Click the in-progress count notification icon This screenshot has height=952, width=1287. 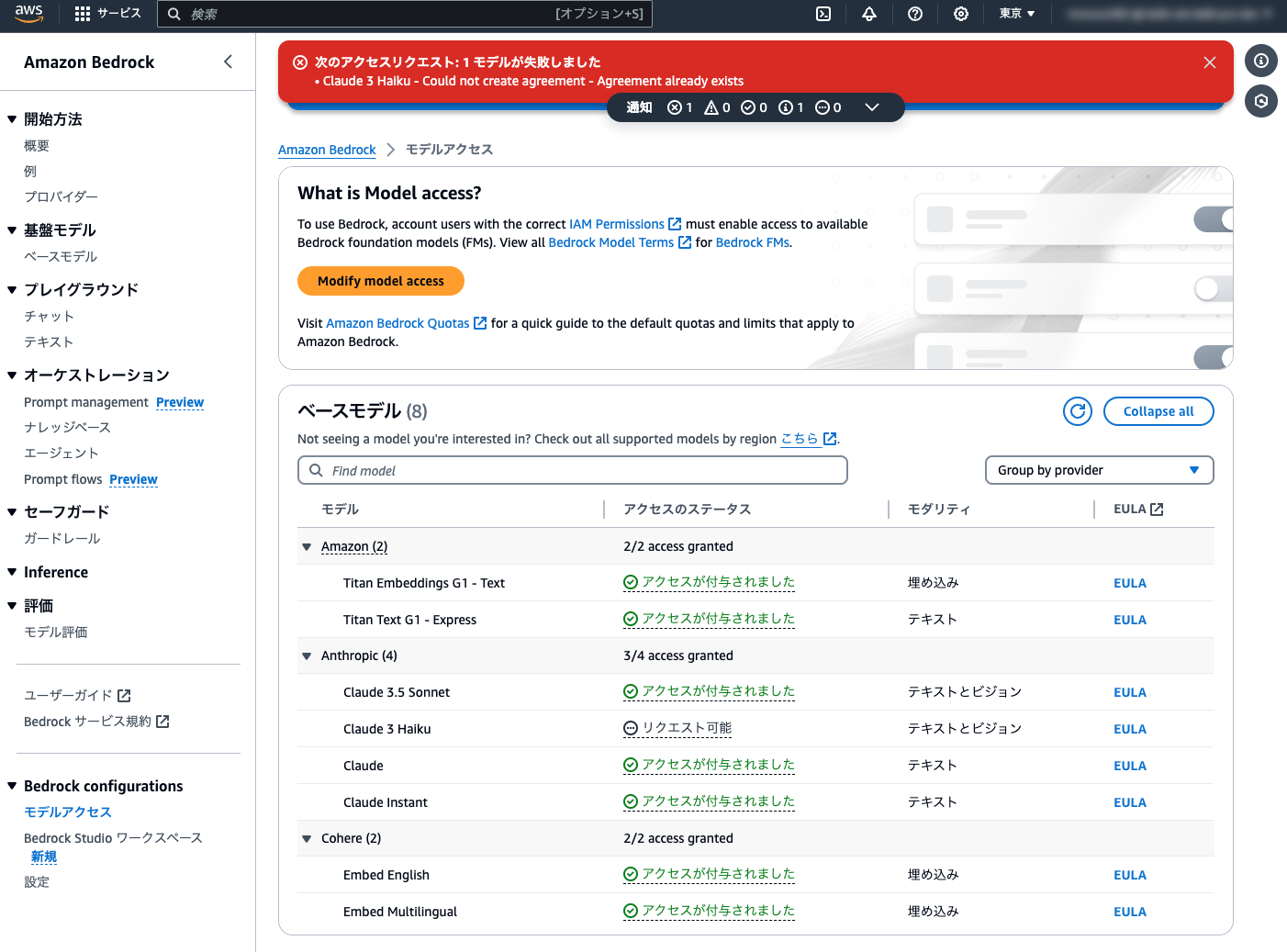point(823,107)
